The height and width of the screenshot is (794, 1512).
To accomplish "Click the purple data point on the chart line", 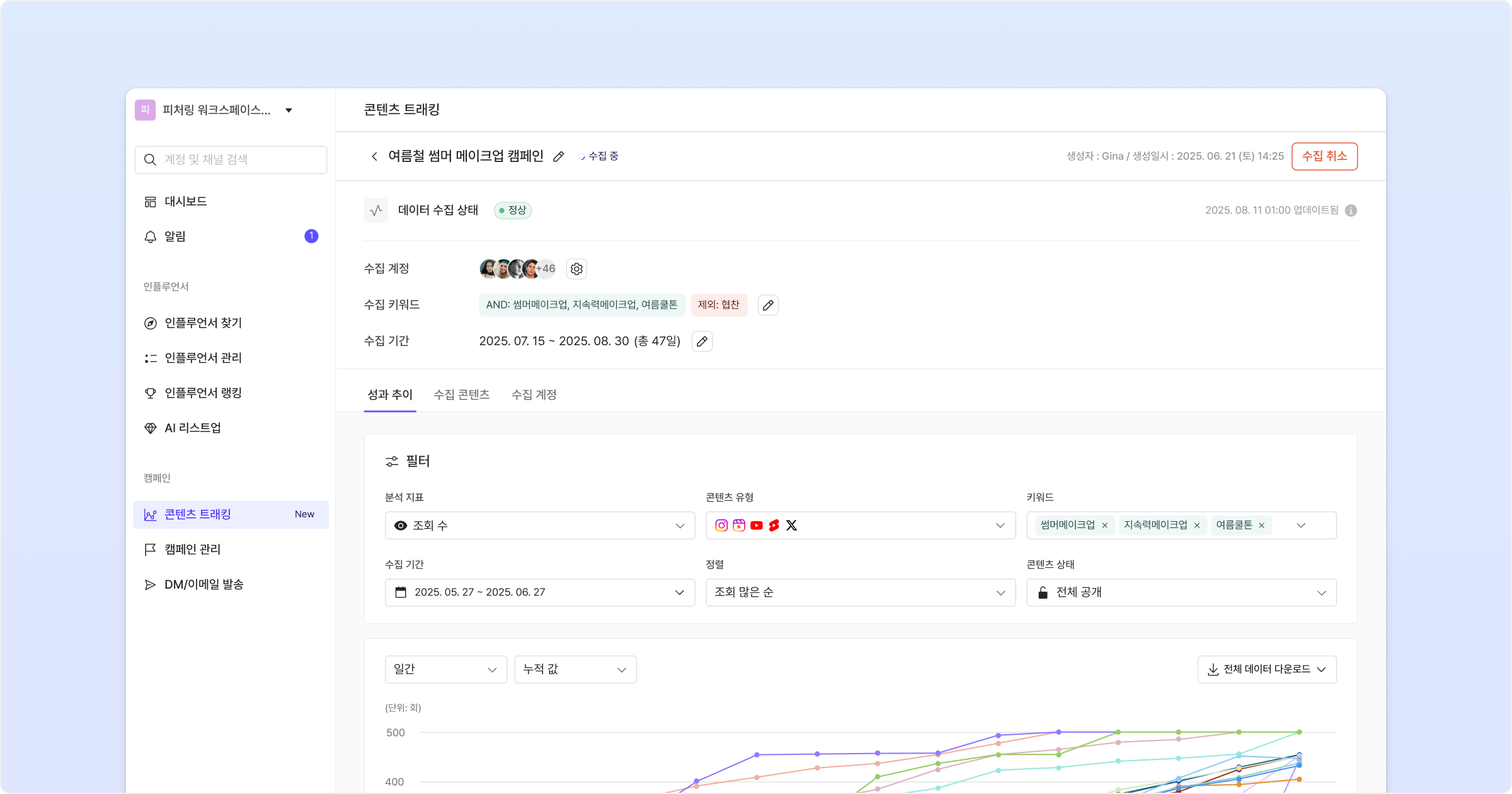I will point(757,754).
